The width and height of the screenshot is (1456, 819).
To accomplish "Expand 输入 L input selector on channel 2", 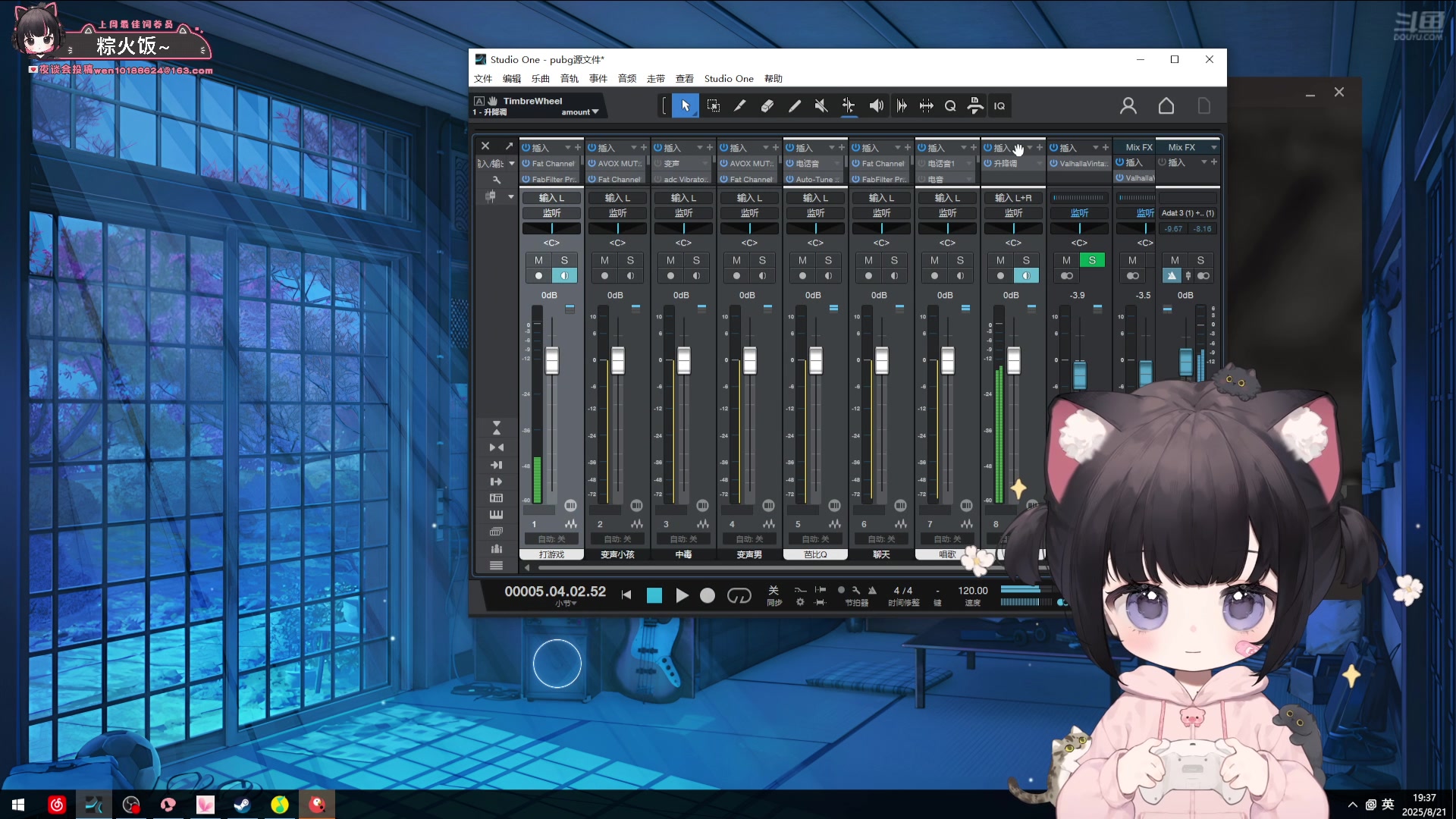I will [x=617, y=198].
